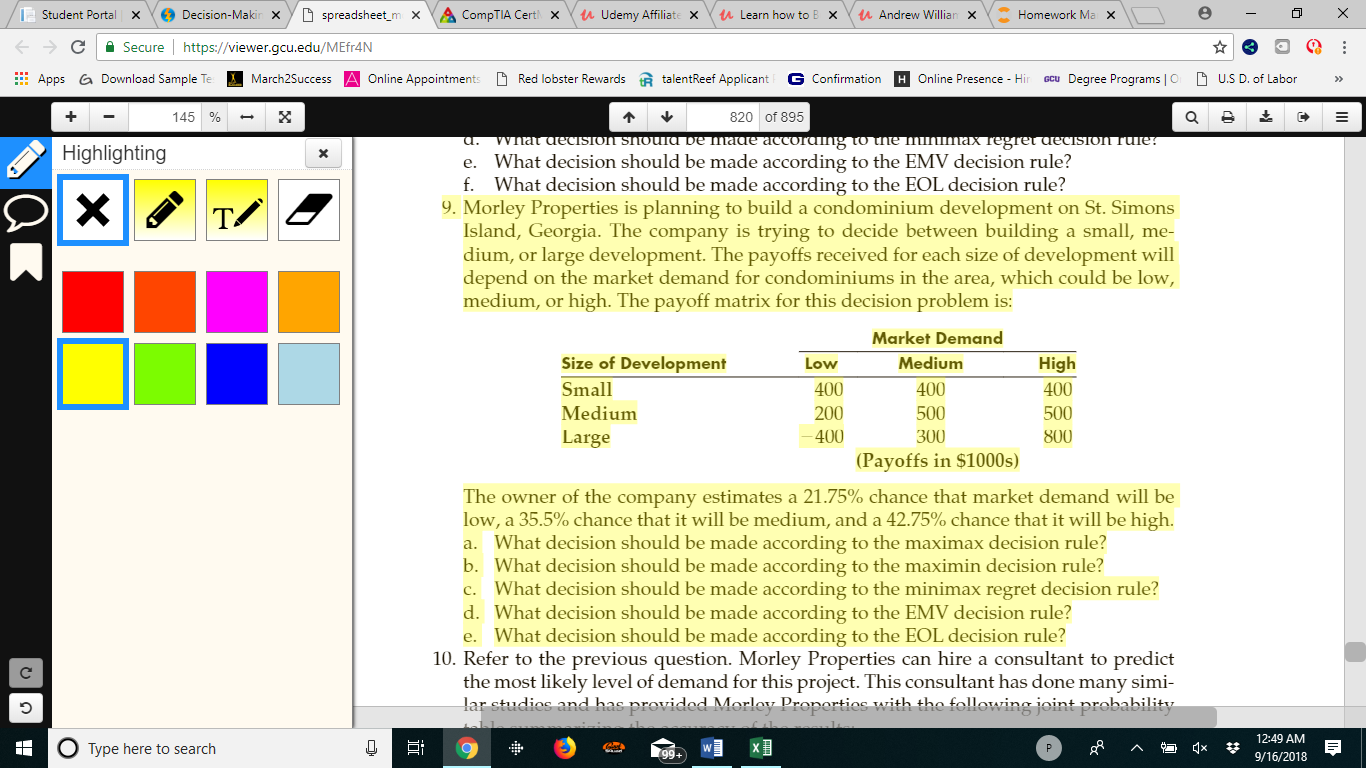Click the Windows taskbar search box
Image resolution: width=1366 pixels, height=768 pixels.
(x=220, y=748)
